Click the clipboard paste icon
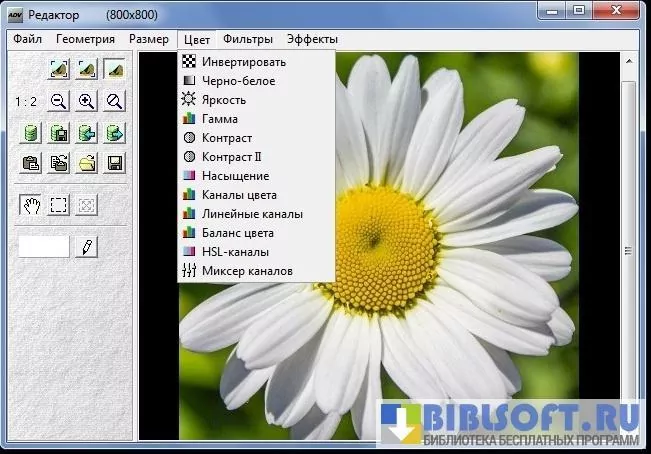The image size is (651, 454). pyautogui.click(x=31, y=163)
